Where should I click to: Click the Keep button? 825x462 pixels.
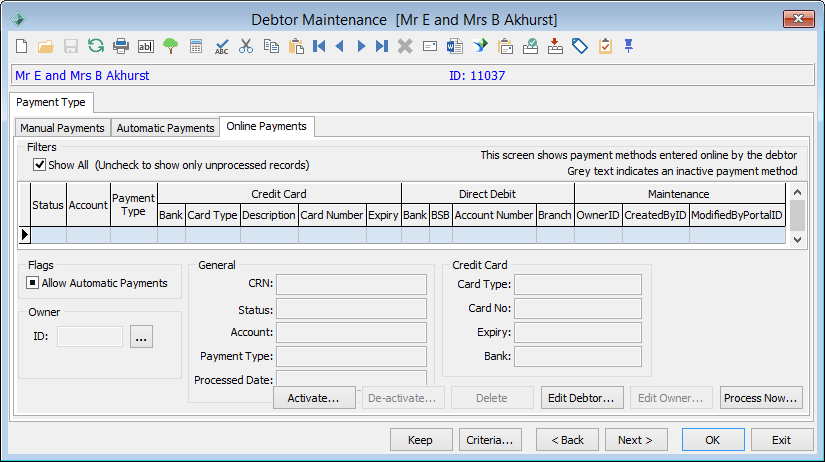(x=421, y=440)
